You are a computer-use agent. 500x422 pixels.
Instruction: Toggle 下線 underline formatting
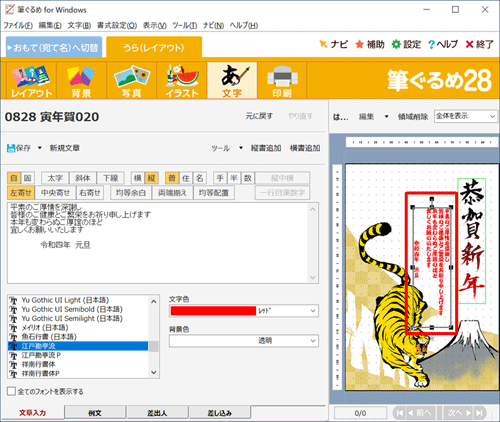(x=110, y=178)
